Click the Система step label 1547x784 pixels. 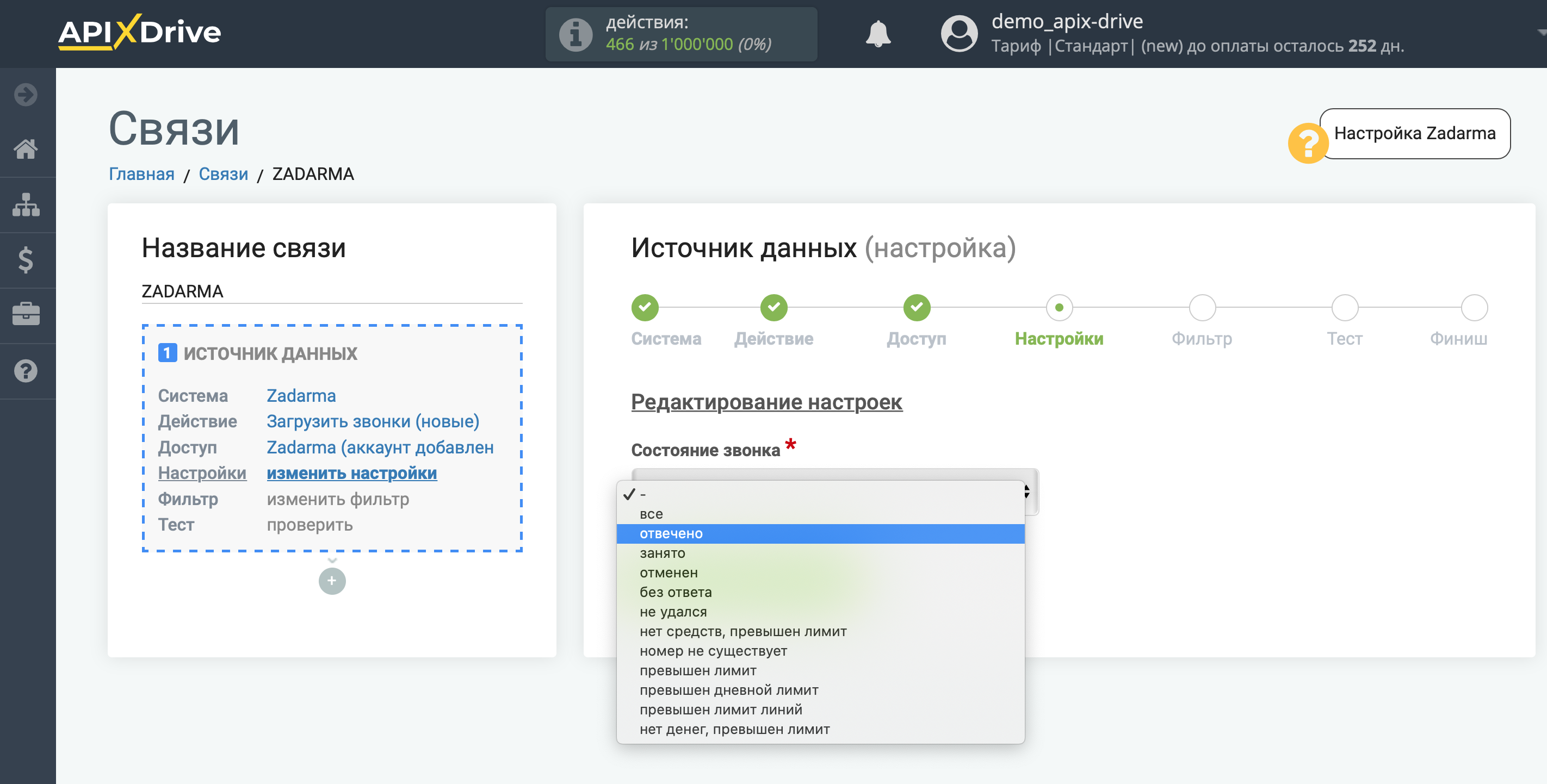pyautogui.click(x=666, y=339)
